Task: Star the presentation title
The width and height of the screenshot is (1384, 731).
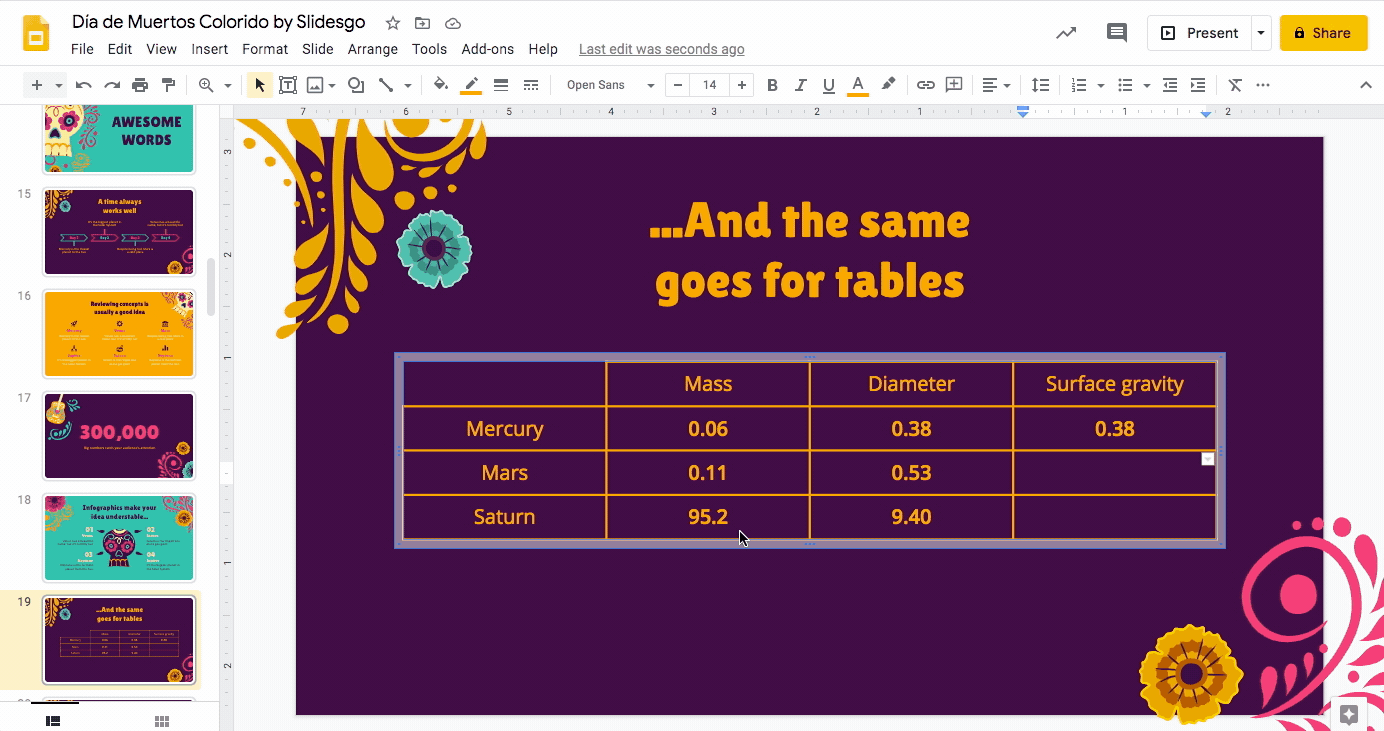Action: 393,23
